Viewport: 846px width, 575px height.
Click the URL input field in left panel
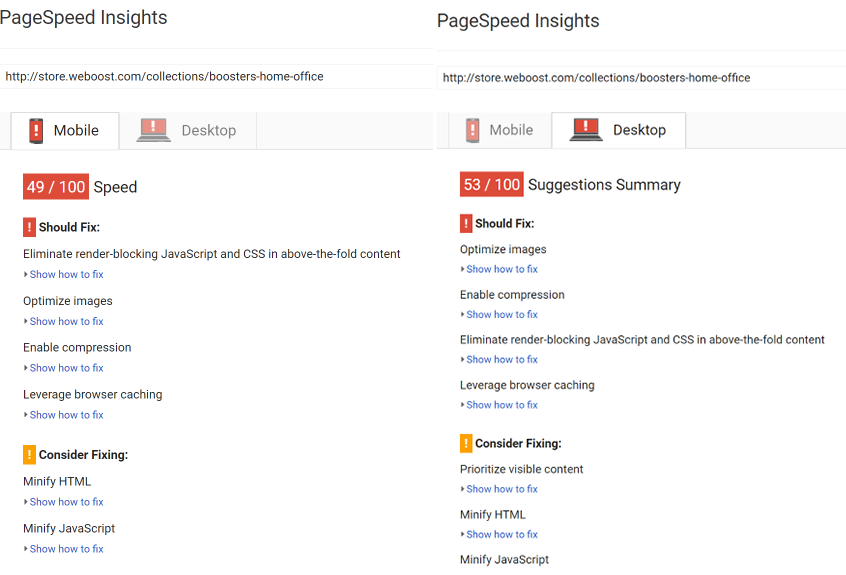216,77
